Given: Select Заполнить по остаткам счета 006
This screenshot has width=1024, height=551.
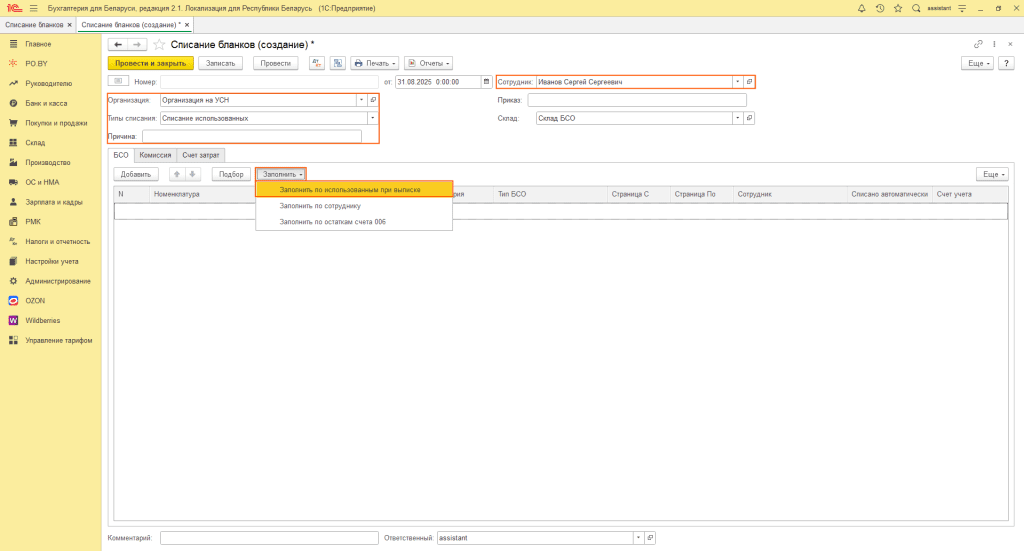Looking at the screenshot, I should (354, 222).
